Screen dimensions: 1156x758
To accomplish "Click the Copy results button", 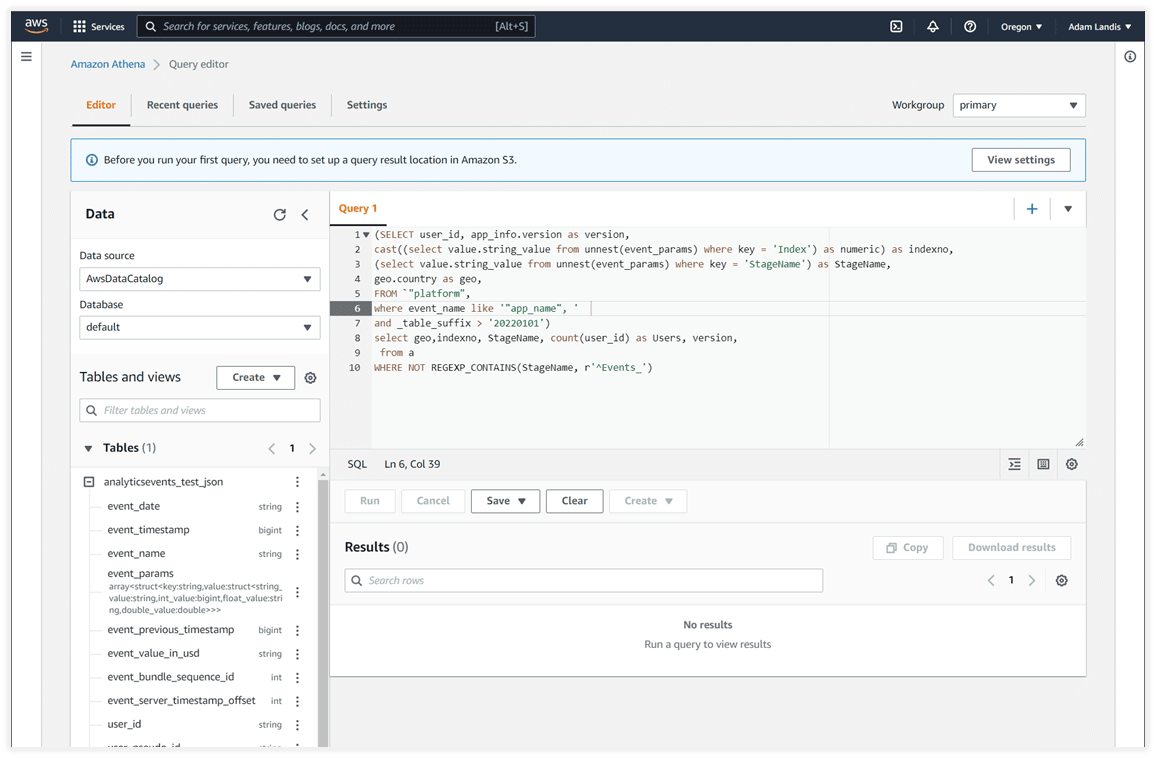I will (x=908, y=548).
